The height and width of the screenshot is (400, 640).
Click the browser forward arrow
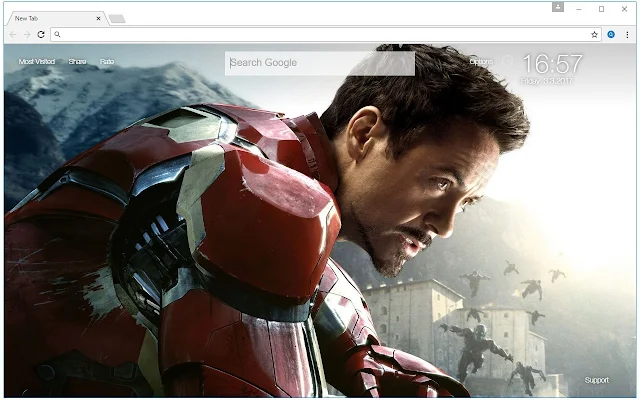[27, 35]
